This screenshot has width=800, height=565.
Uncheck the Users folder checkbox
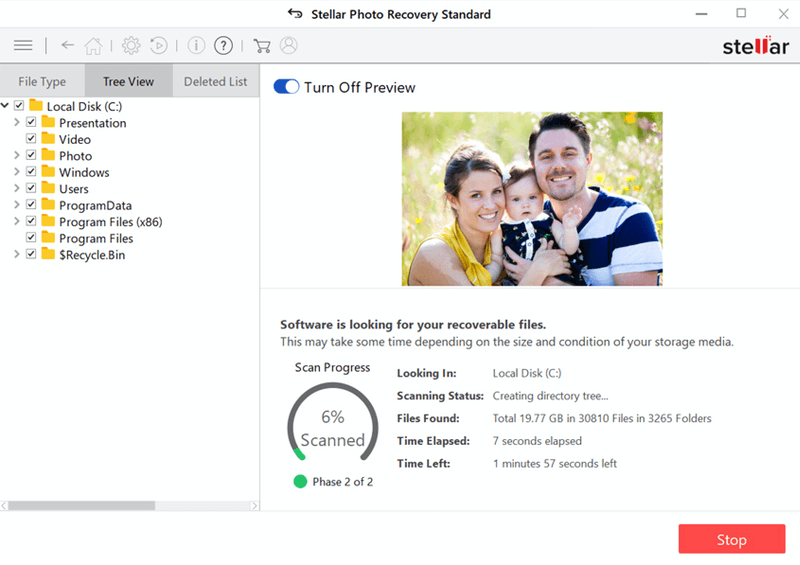tap(31, 188)
